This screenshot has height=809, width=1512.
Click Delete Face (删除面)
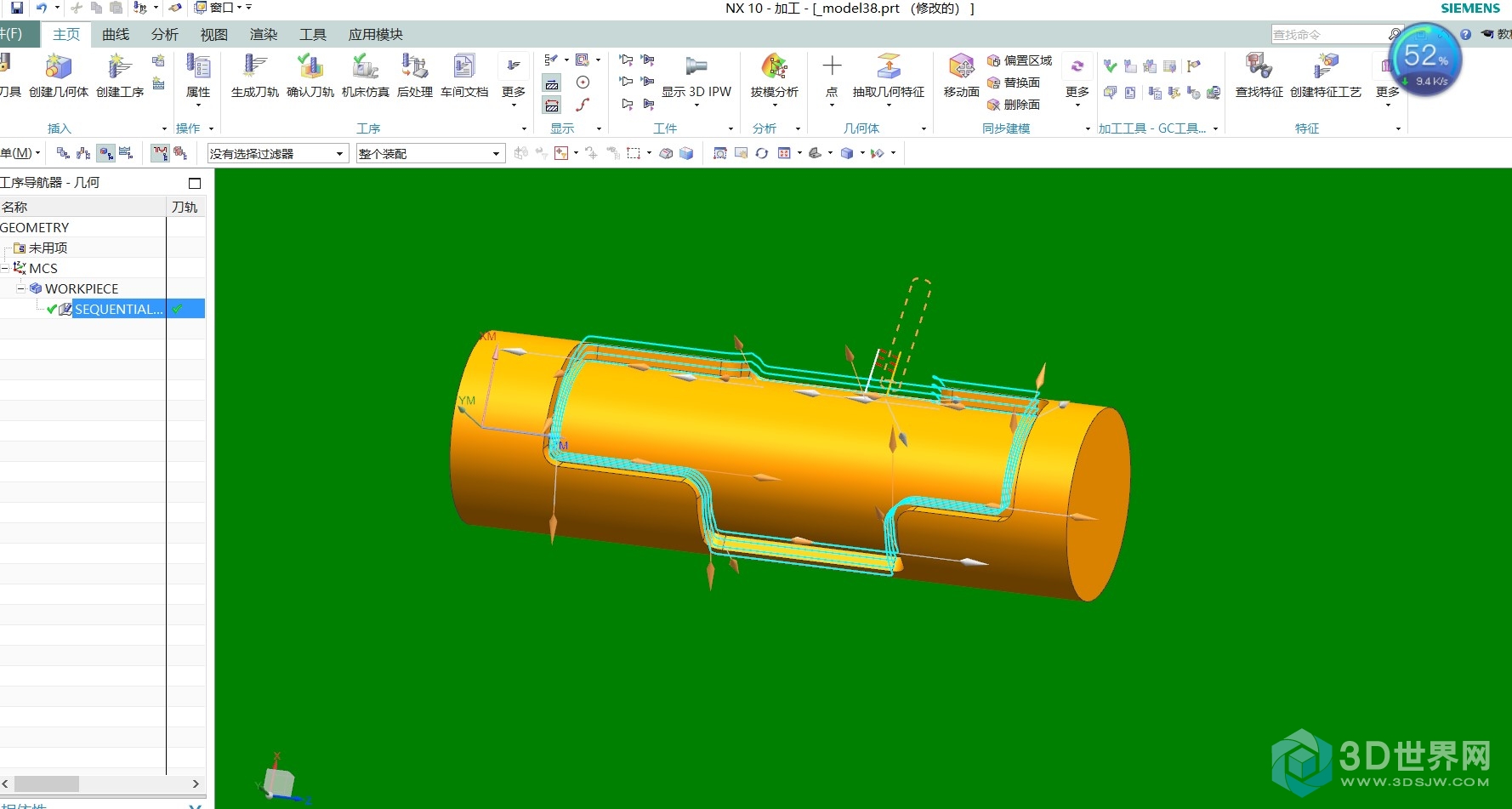tap(1014, 105)
